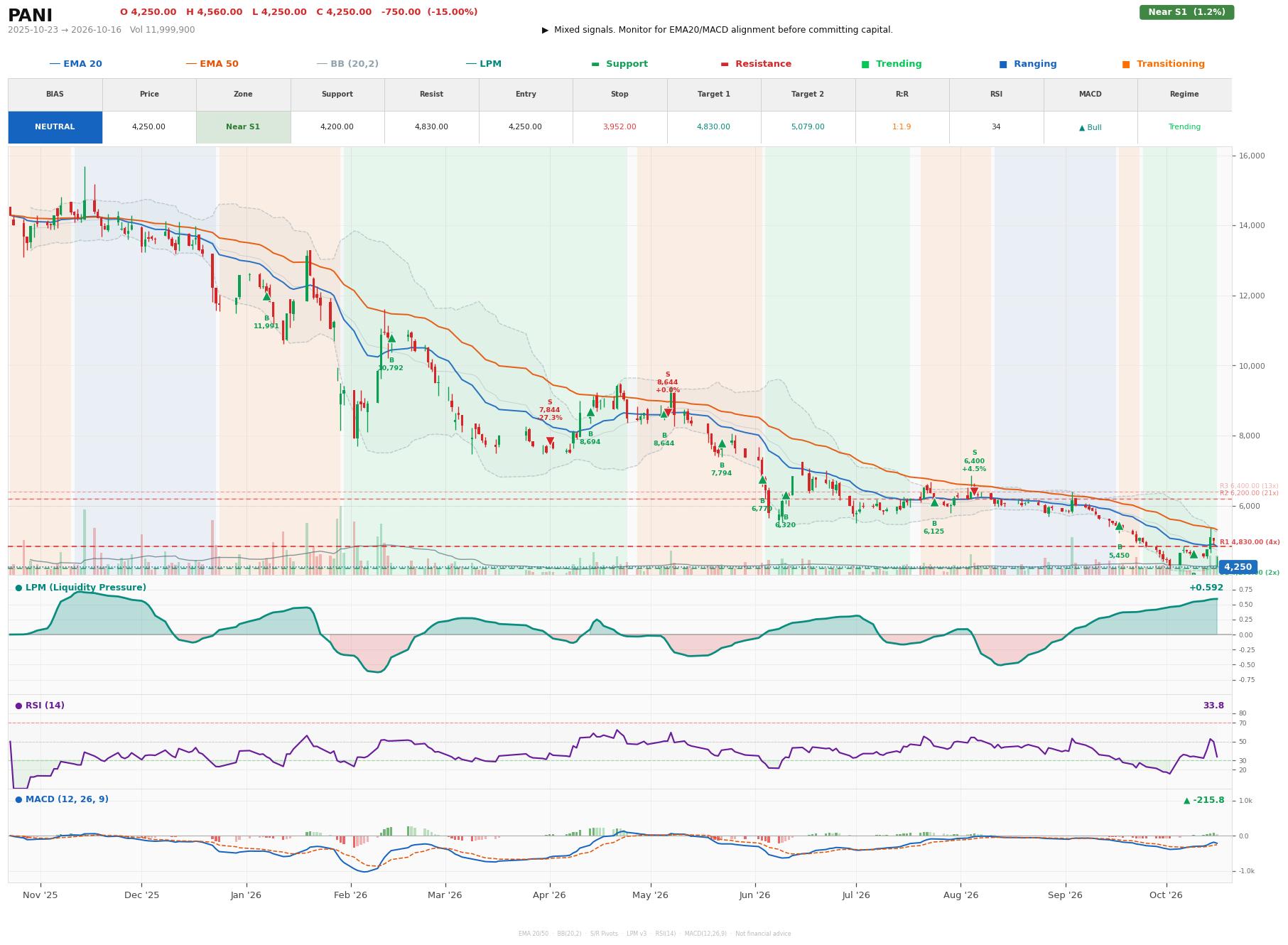The width and height of the screenshot is (1288, 945).
Task: Click the Jun '26 date axis label
Action: pyautogui.click(x=754, y=895)
